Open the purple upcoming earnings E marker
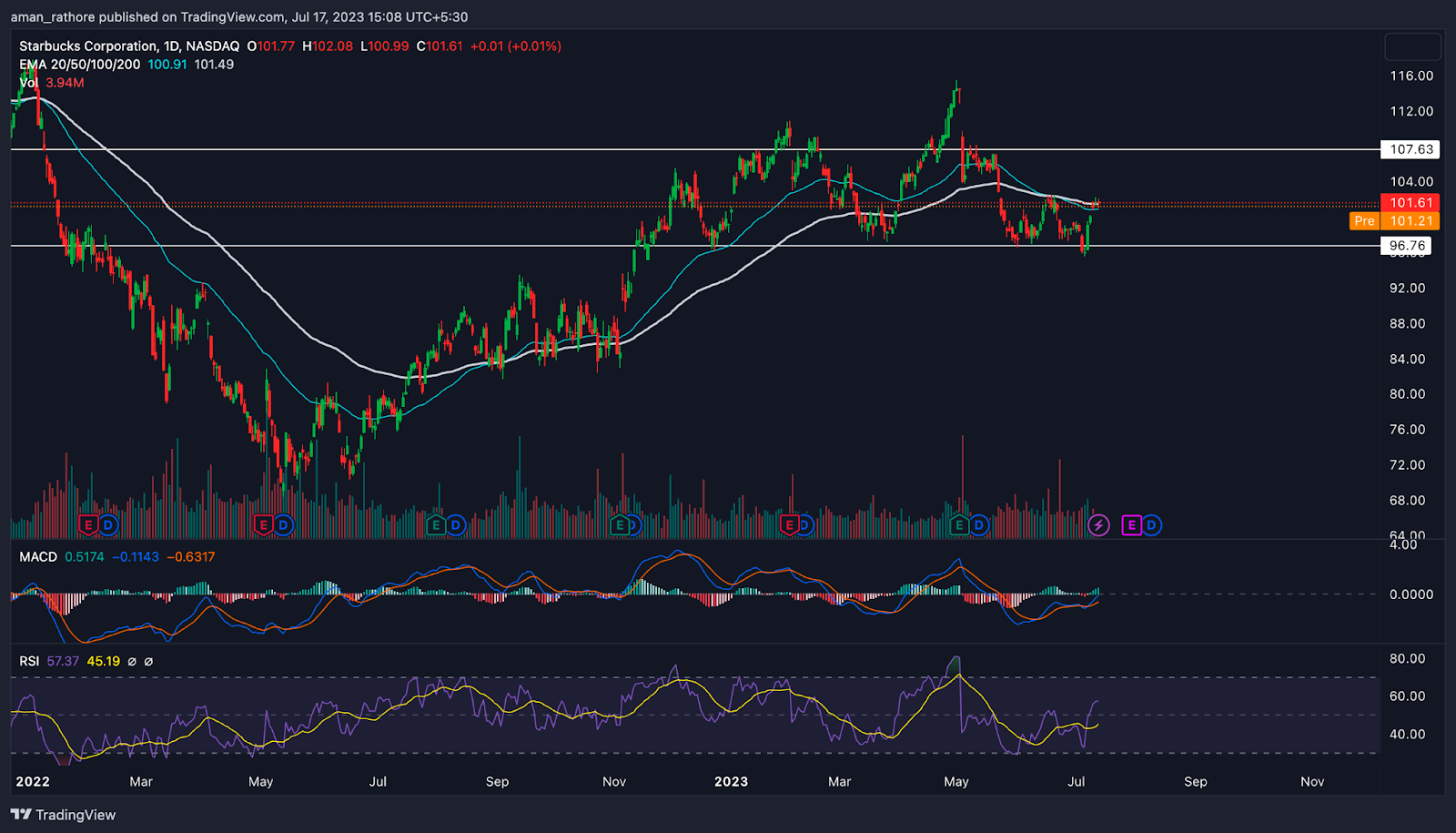Image resolution: width=1456 pixels, height=833 pixels. pyautogui.click(x=1132, y=525)
